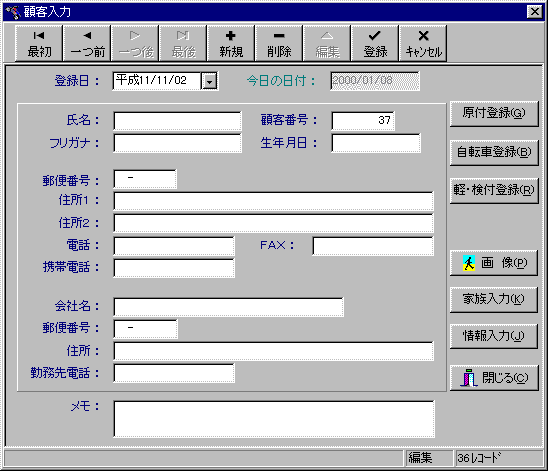Open 自転車登録(B) registration
The width and height of the screenshot is (548, 471).
494,152
